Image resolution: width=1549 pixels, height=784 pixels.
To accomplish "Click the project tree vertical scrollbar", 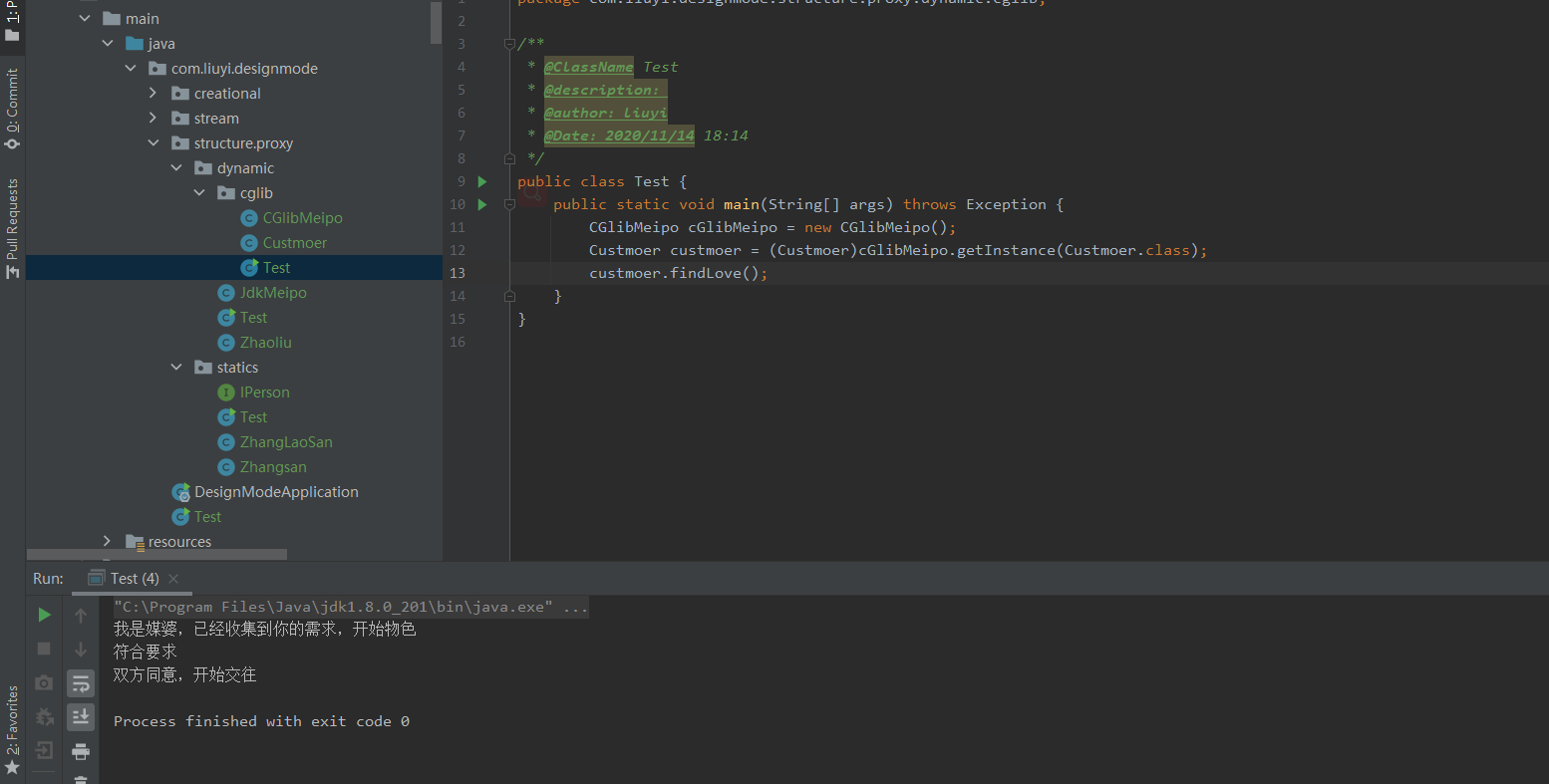I will click(437, 23).
